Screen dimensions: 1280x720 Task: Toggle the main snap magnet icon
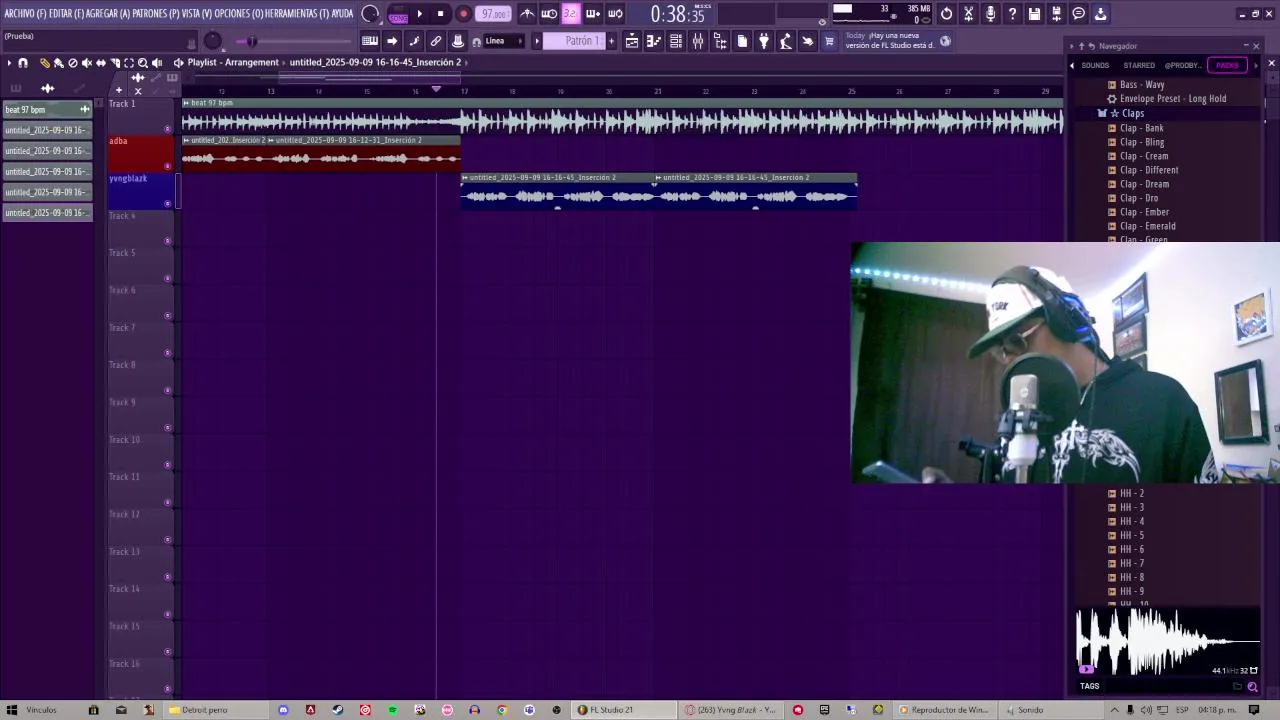[x=477, y=41]
